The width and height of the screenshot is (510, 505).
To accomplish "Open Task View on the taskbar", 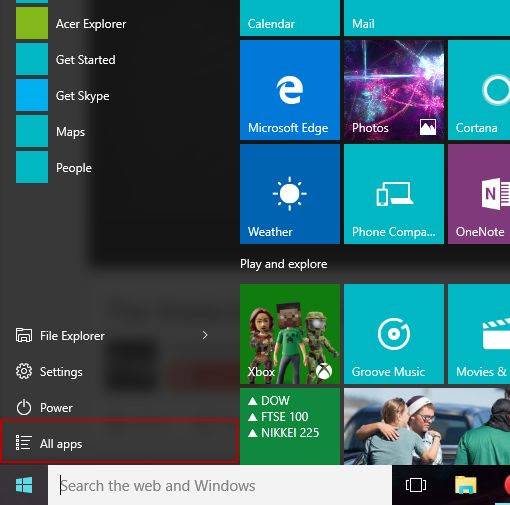I will [x=416, y=485].
